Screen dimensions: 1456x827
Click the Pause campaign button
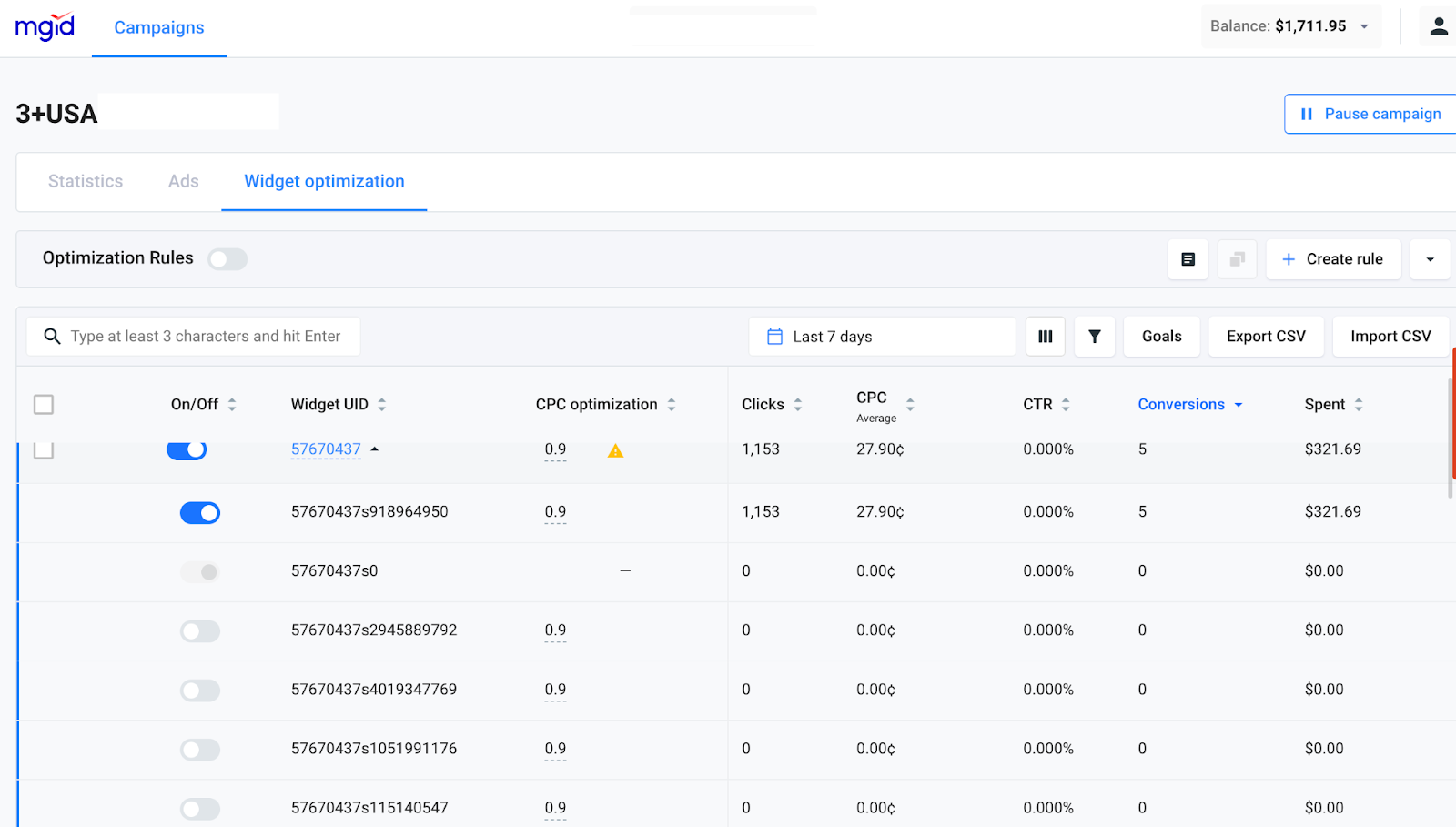(x=1370, y=114)
